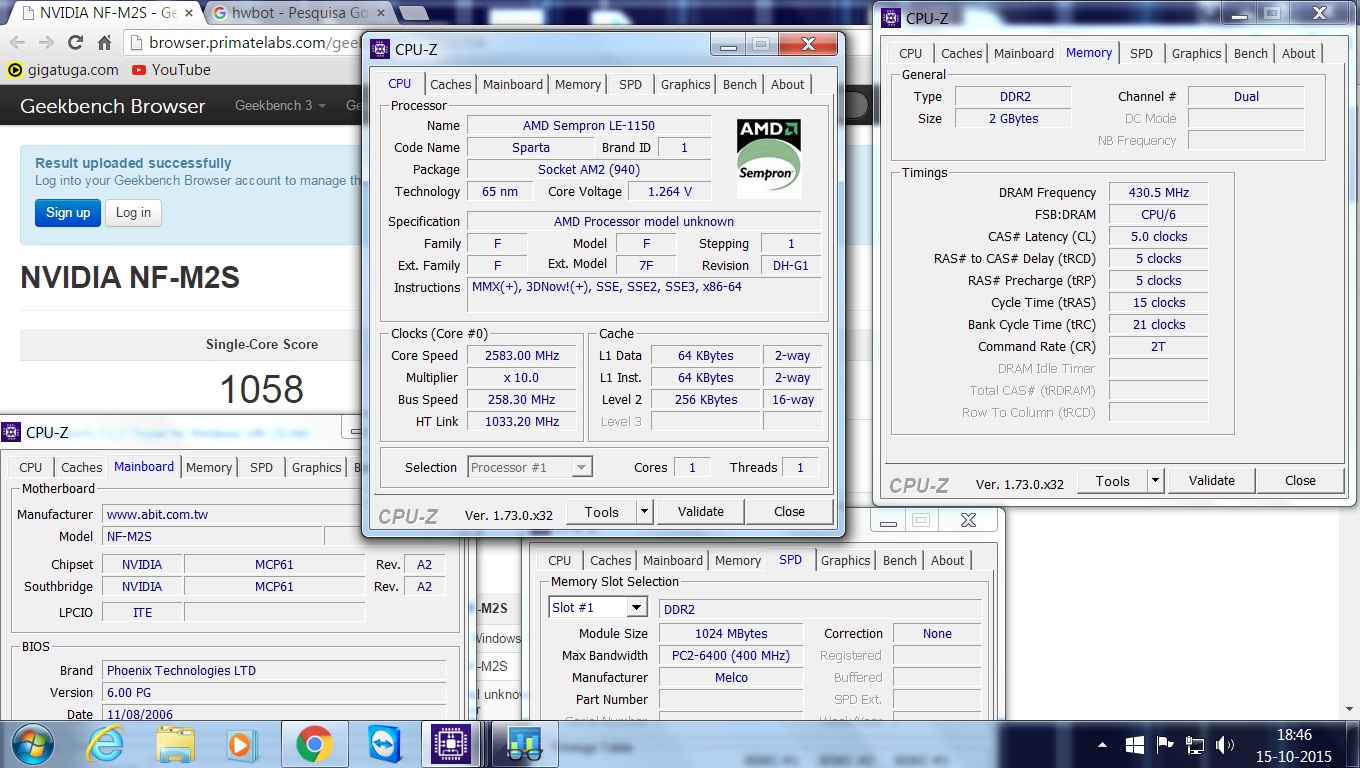Click the Sign up button
The width and height of the screenshot is (1360, 768).
68,212
